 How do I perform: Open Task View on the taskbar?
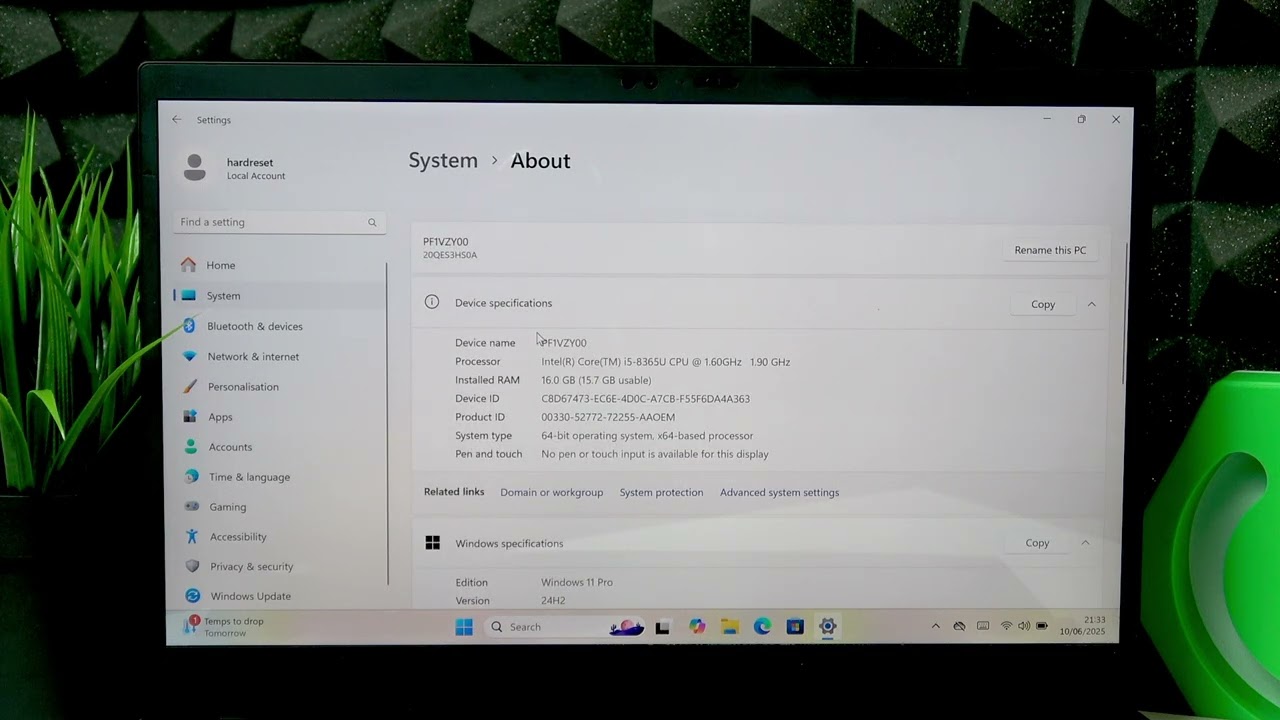click(x=662, y=628)
